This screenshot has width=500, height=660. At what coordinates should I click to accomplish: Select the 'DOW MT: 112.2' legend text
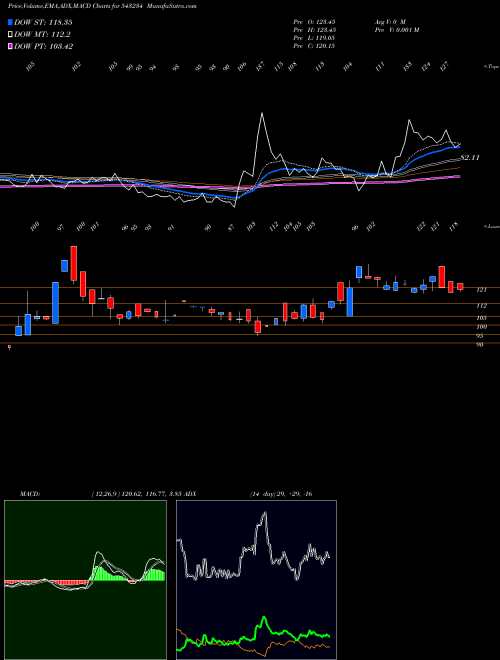(x=42, y=35)
